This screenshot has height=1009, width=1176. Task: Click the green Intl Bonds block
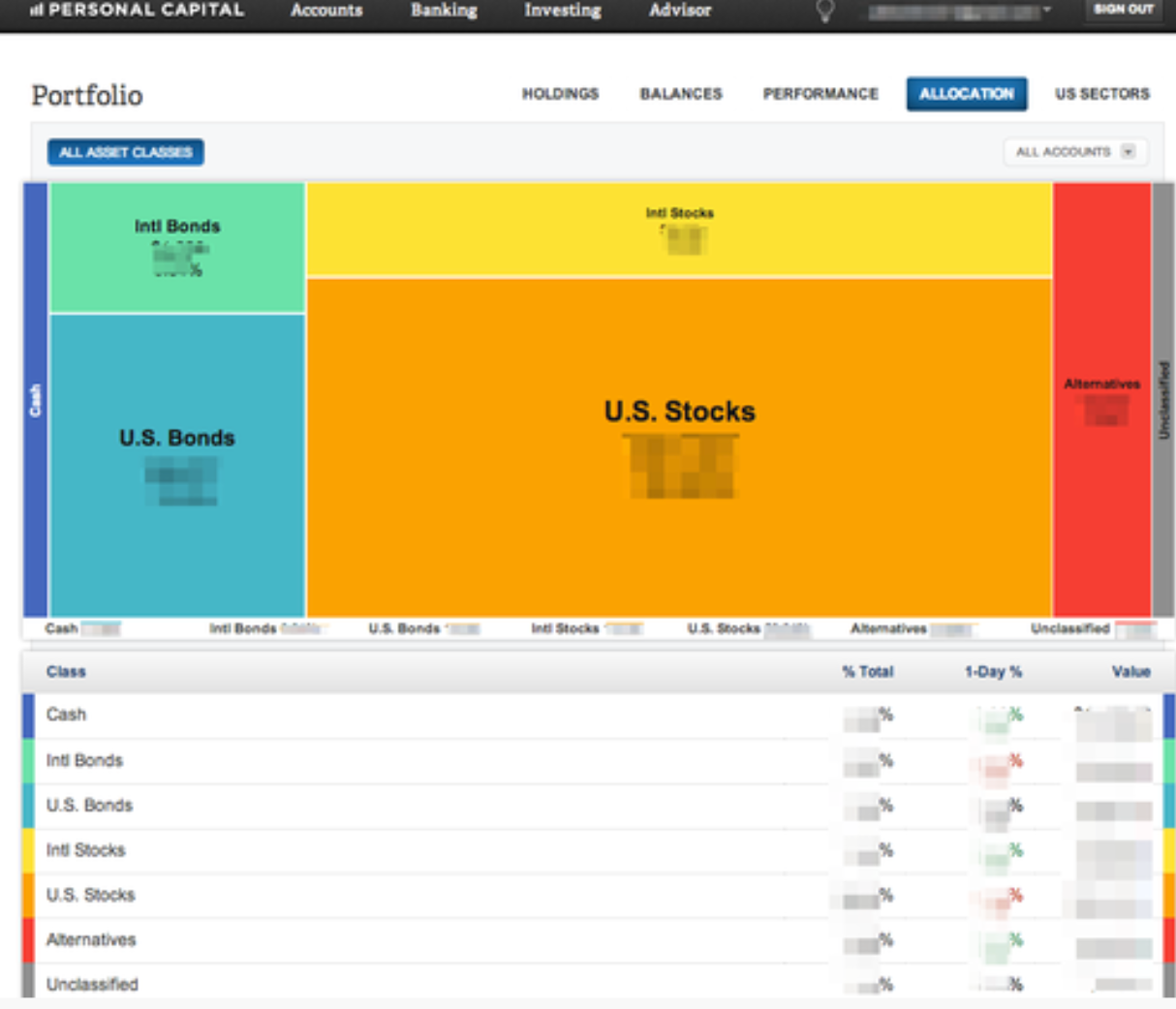(x=177, y=247)
